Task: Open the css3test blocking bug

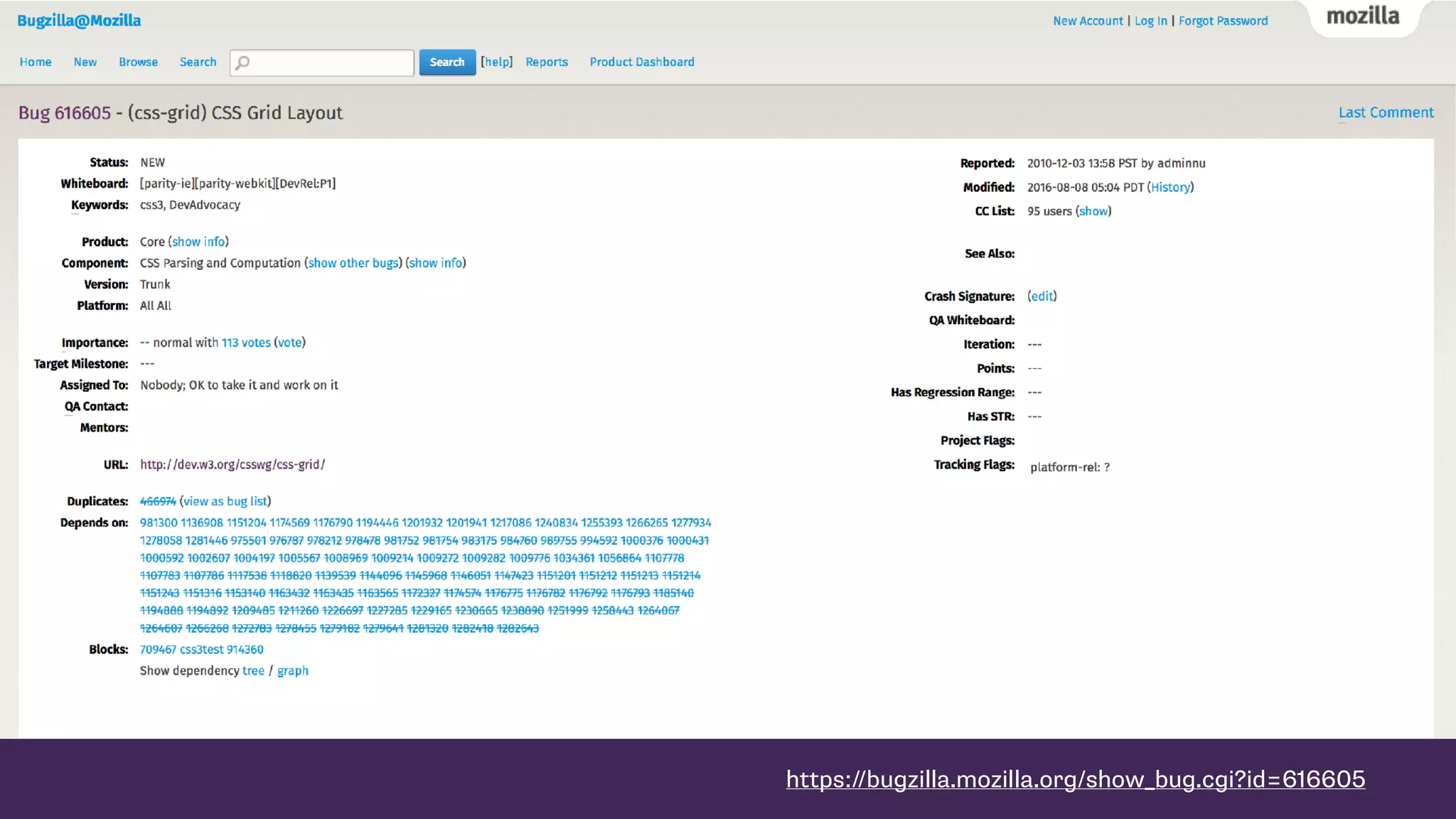Action: pyautogui.click(x=201, y=650)
